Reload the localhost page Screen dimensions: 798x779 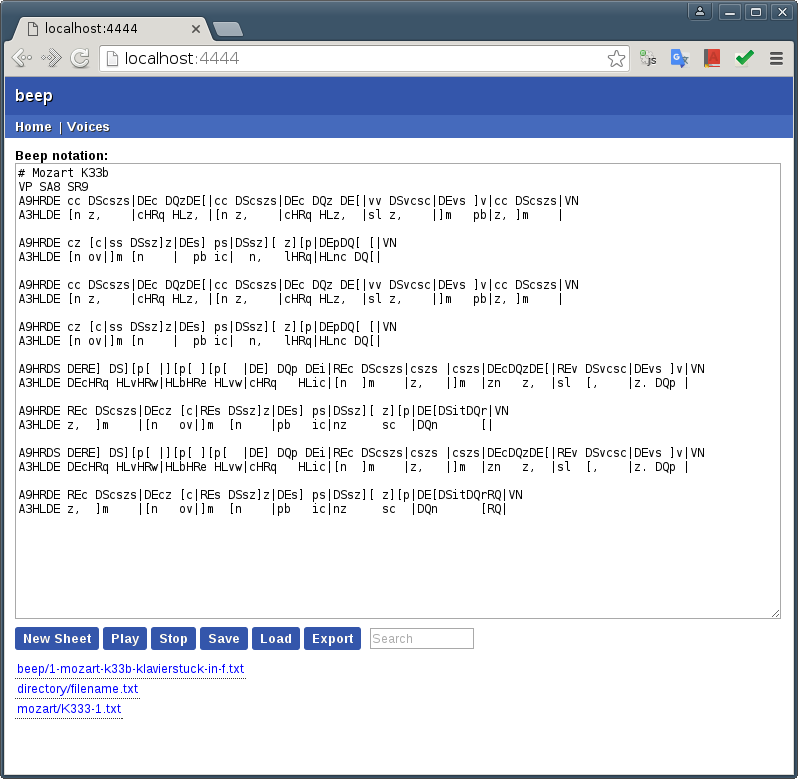click(x=80, y=58)
